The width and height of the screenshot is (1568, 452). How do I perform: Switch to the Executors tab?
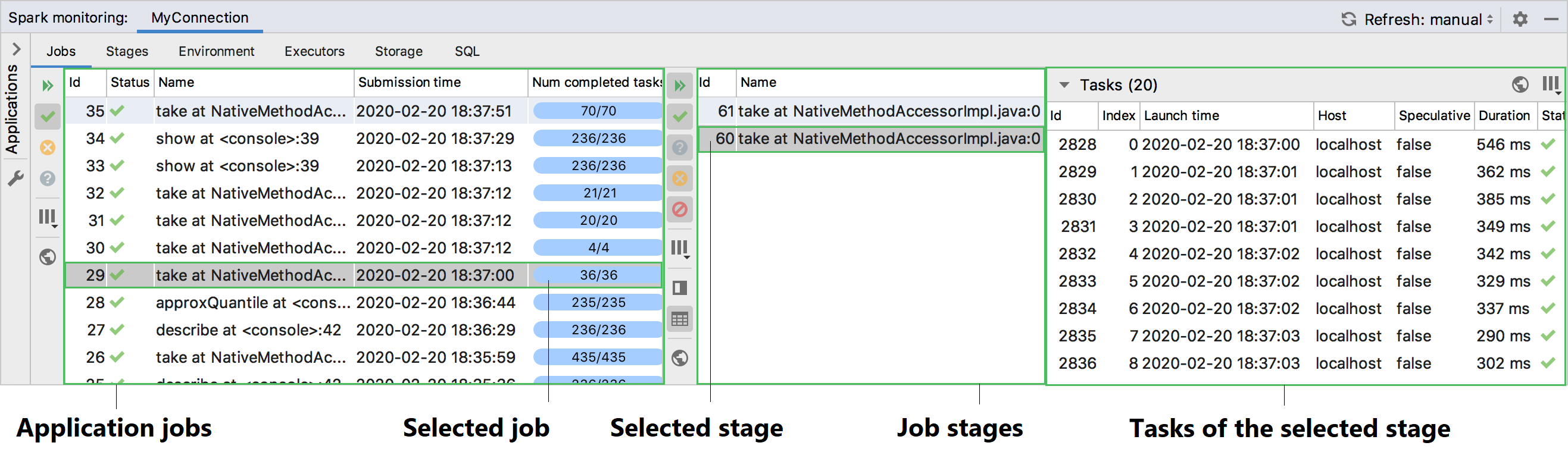click(x=314, y=51)
